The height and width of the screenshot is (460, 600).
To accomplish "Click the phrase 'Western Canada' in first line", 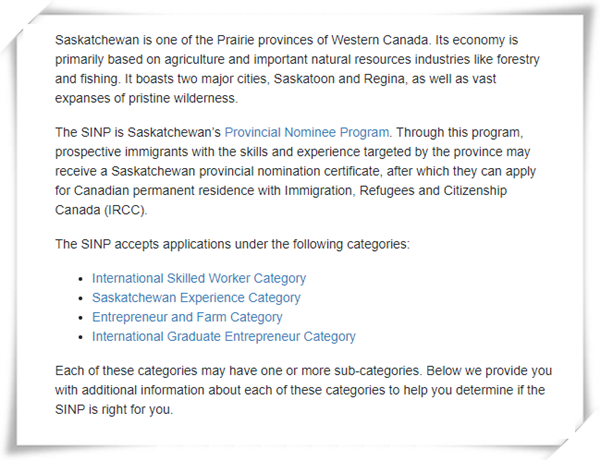I will [380, 40].
